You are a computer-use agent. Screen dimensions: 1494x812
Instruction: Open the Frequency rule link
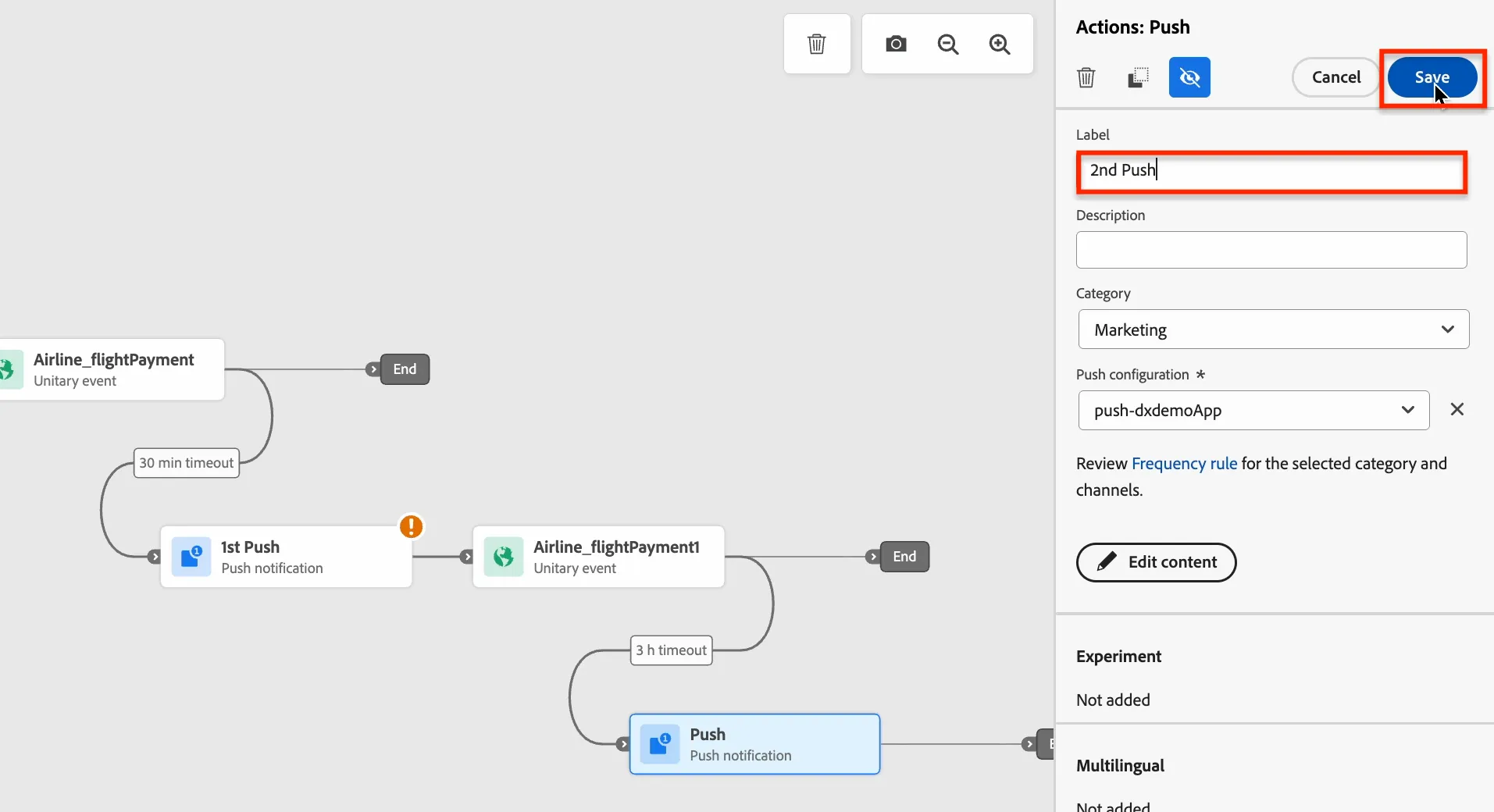coord(1184,464)
